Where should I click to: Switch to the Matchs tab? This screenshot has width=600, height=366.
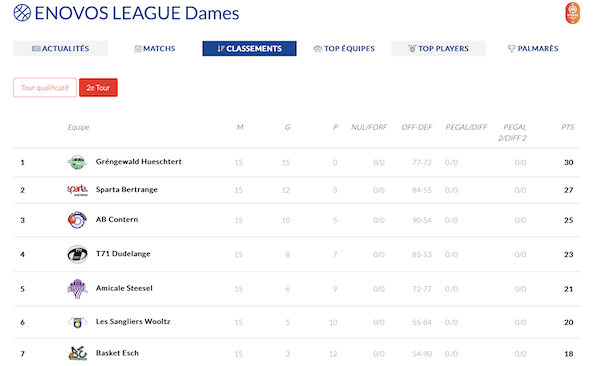[155, 49]
